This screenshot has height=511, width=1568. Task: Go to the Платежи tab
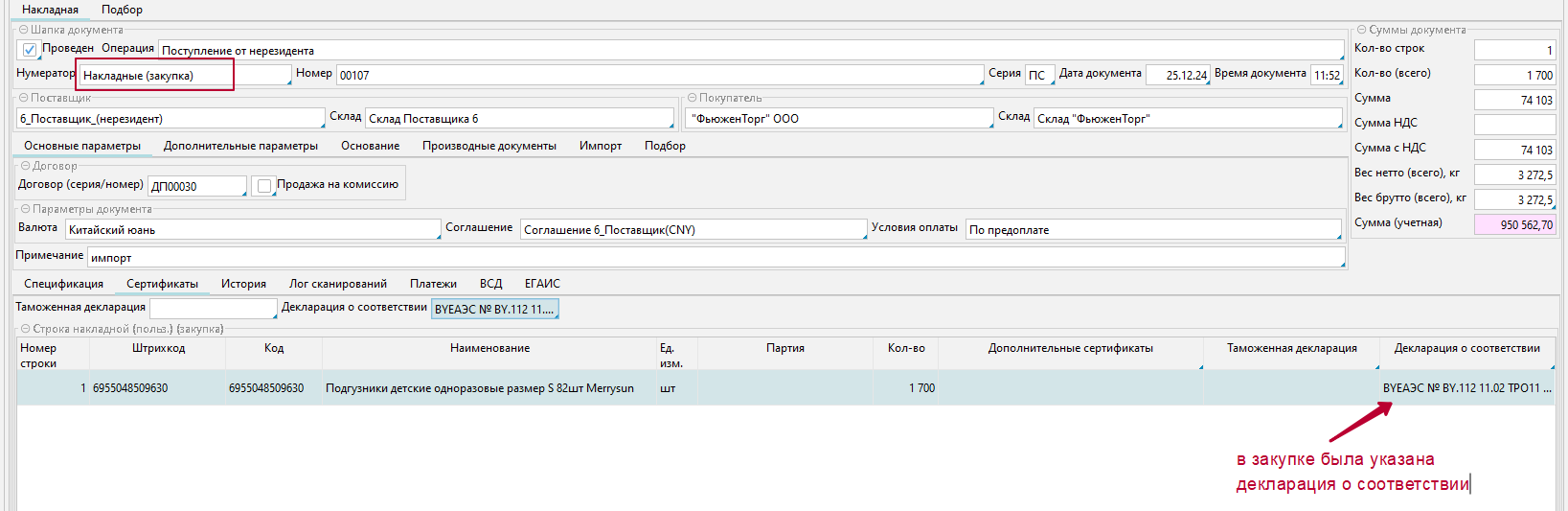(x=433, y=284)
